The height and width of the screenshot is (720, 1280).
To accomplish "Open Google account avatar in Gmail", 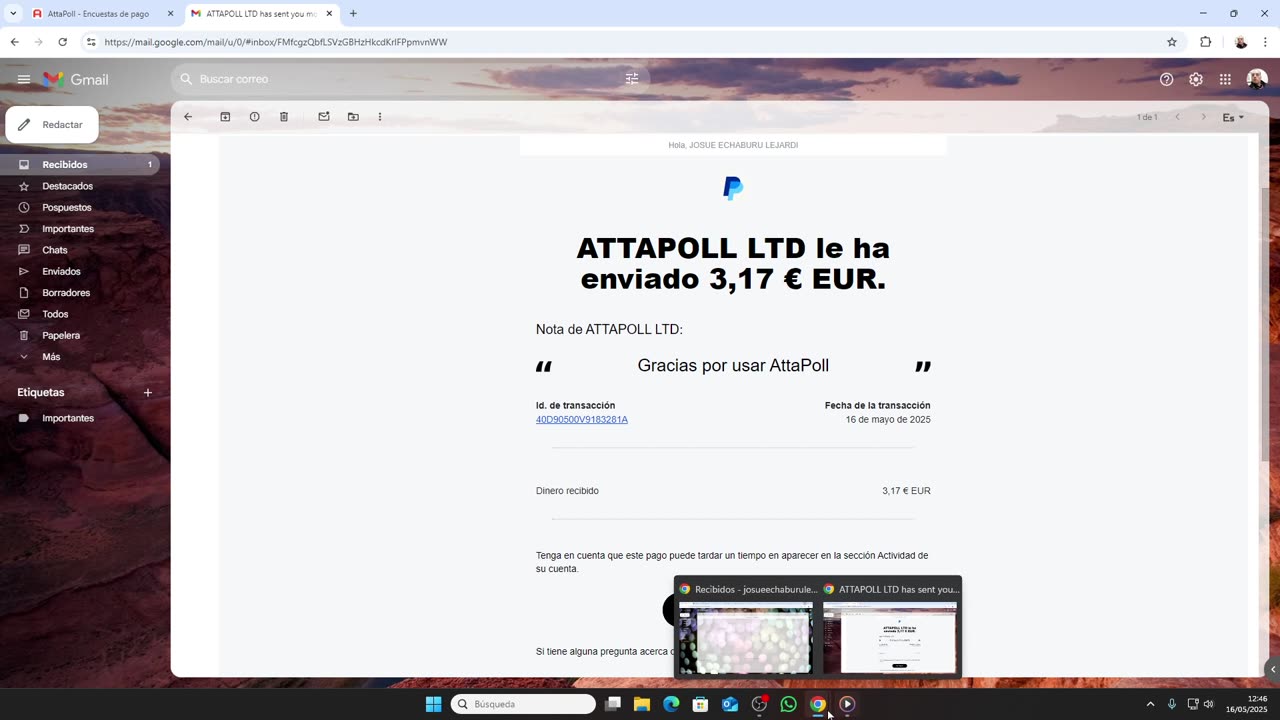I will coord(1257,79).
